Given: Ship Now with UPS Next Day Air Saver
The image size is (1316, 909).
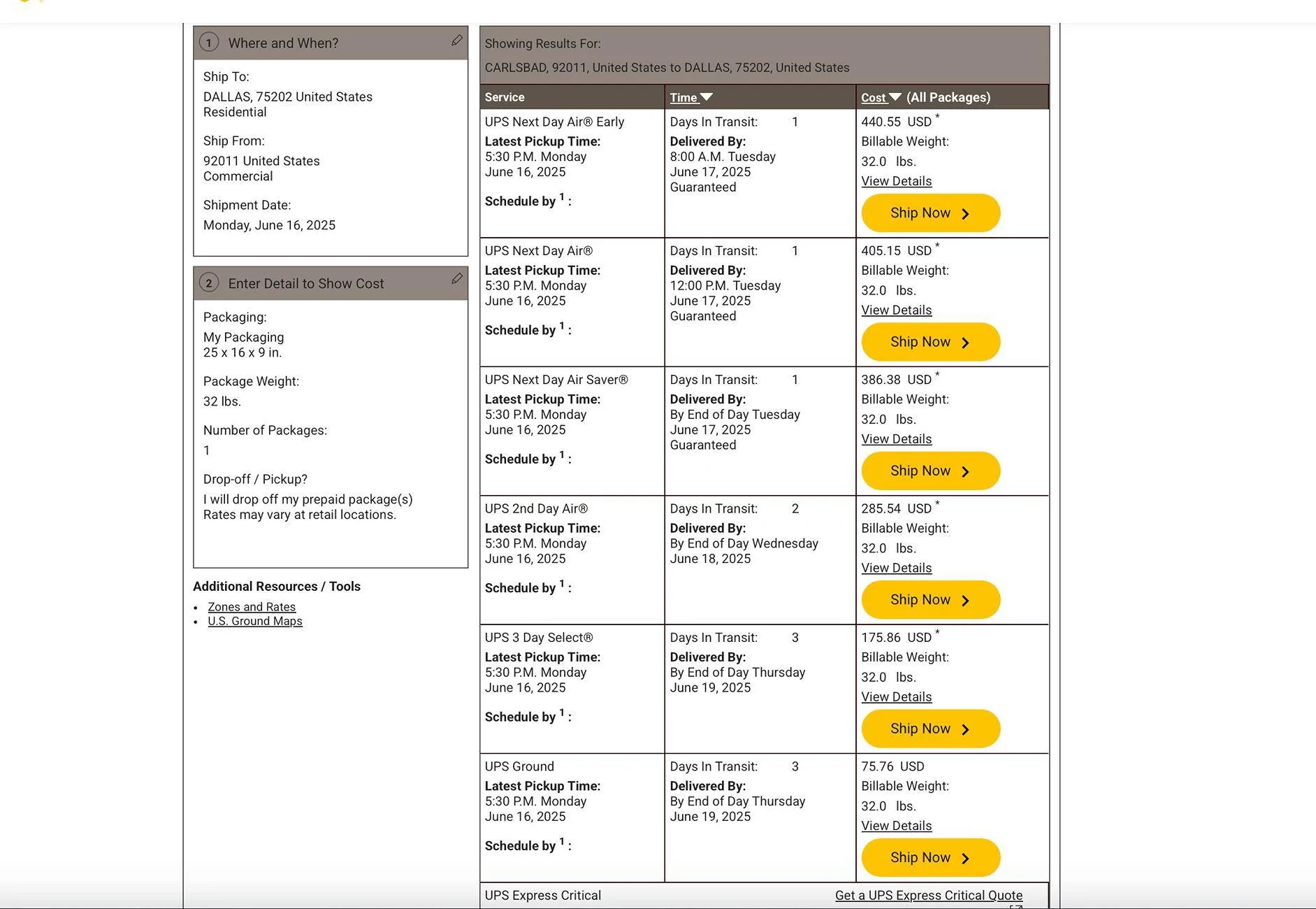Looking at the screenshot, I should tap(930, 471).
